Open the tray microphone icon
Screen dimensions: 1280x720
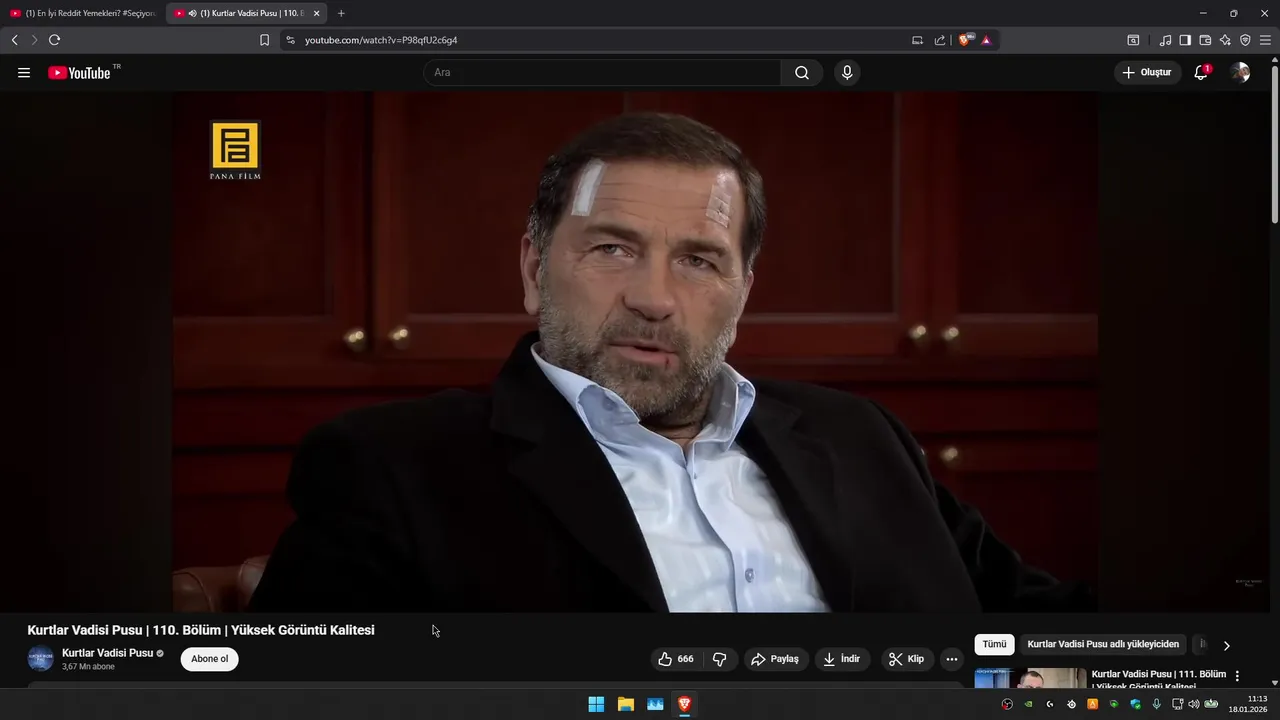click(x=1156, y=704)
